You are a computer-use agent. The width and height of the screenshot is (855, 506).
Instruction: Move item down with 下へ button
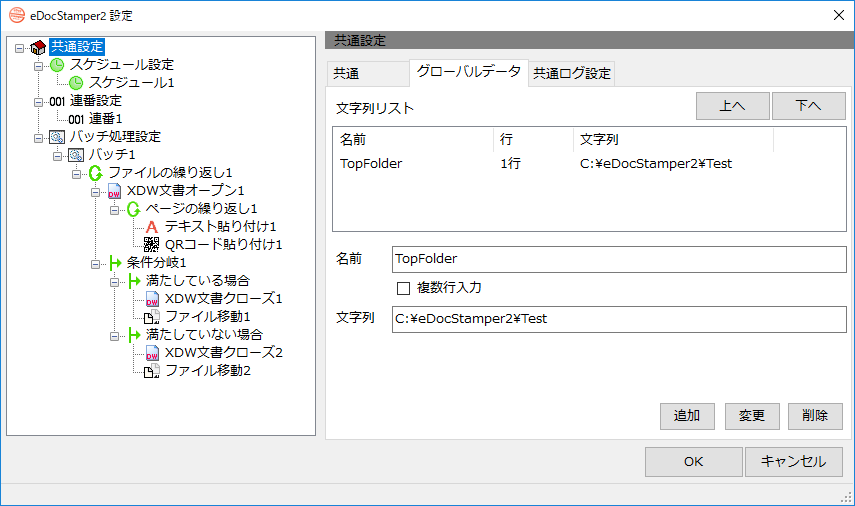coord(809,106)
